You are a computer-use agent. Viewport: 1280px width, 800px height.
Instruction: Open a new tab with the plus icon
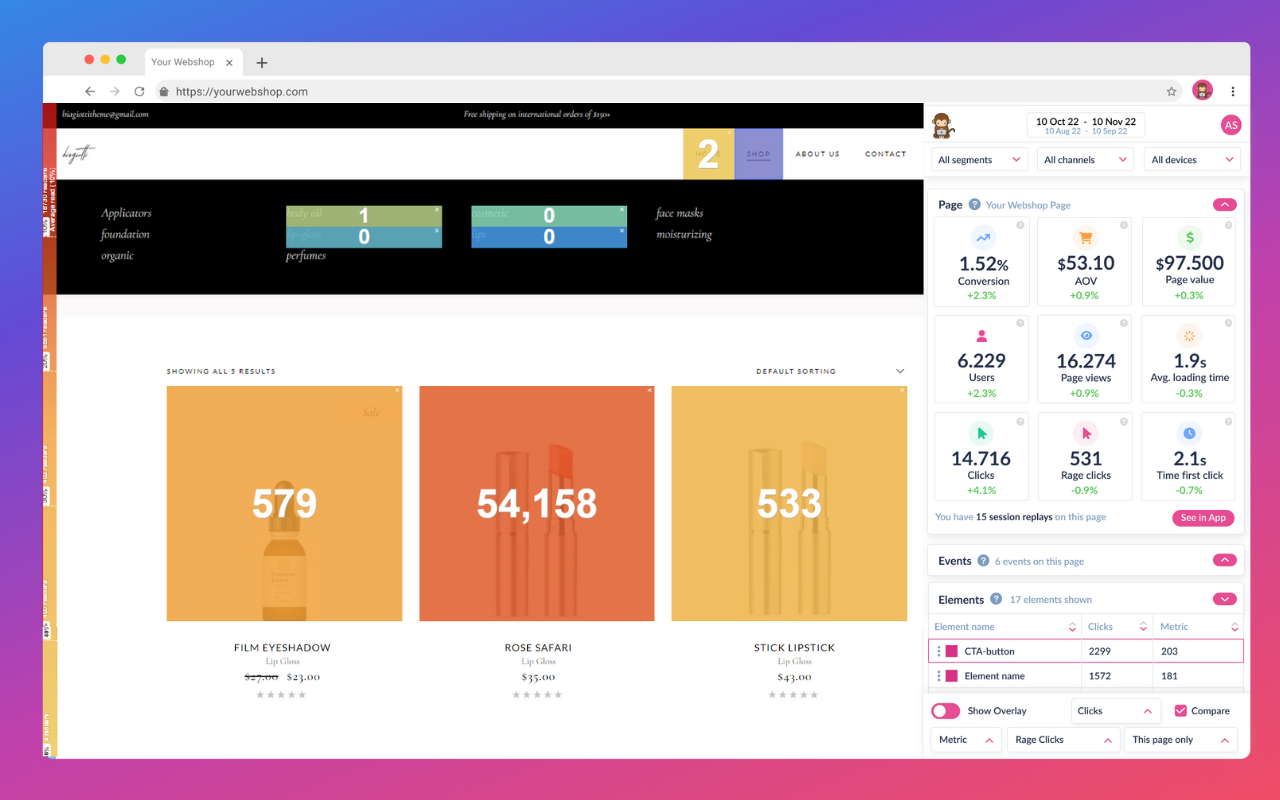click(262, 62)
